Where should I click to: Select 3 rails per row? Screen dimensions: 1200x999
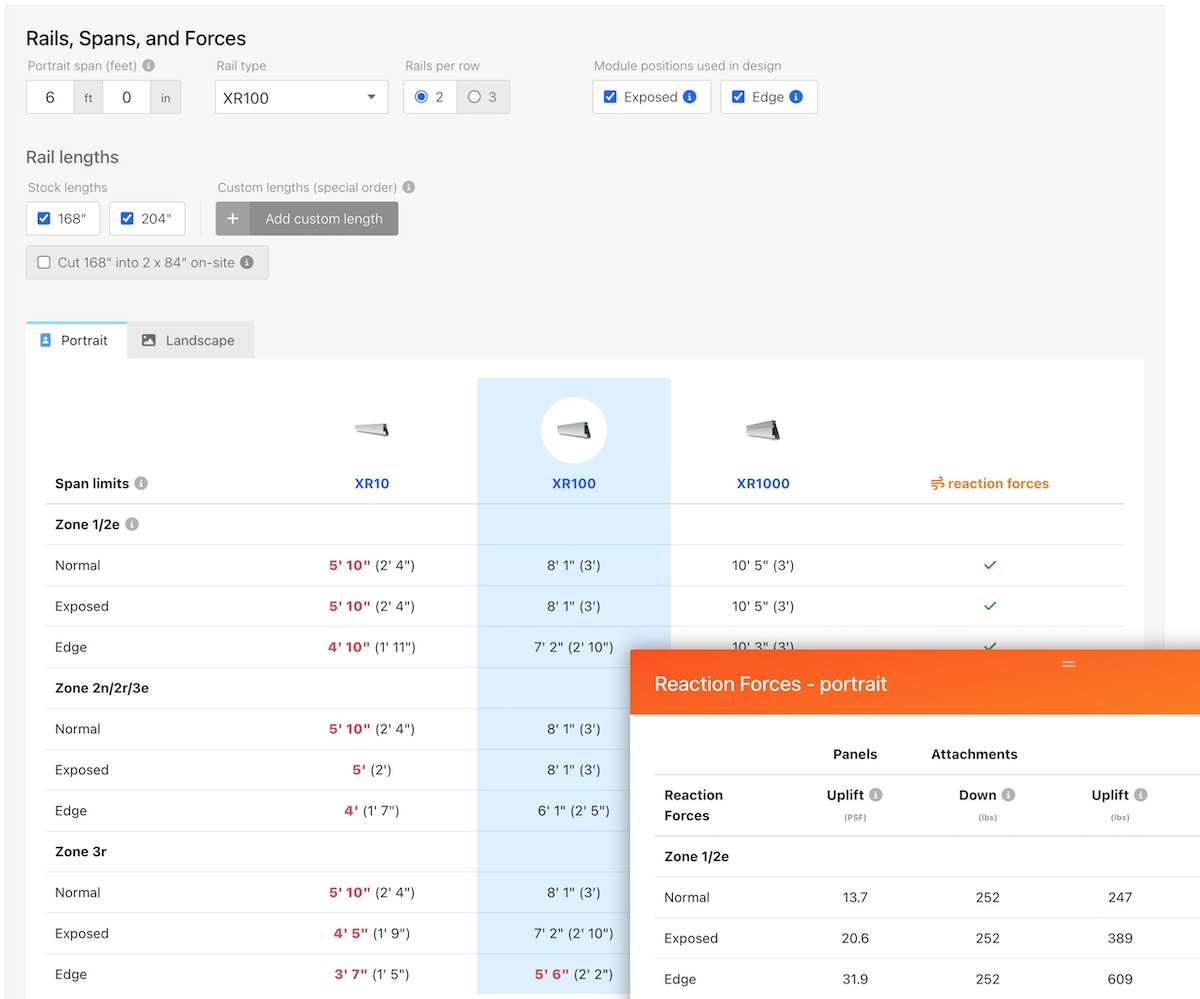[x=474, y=97]
